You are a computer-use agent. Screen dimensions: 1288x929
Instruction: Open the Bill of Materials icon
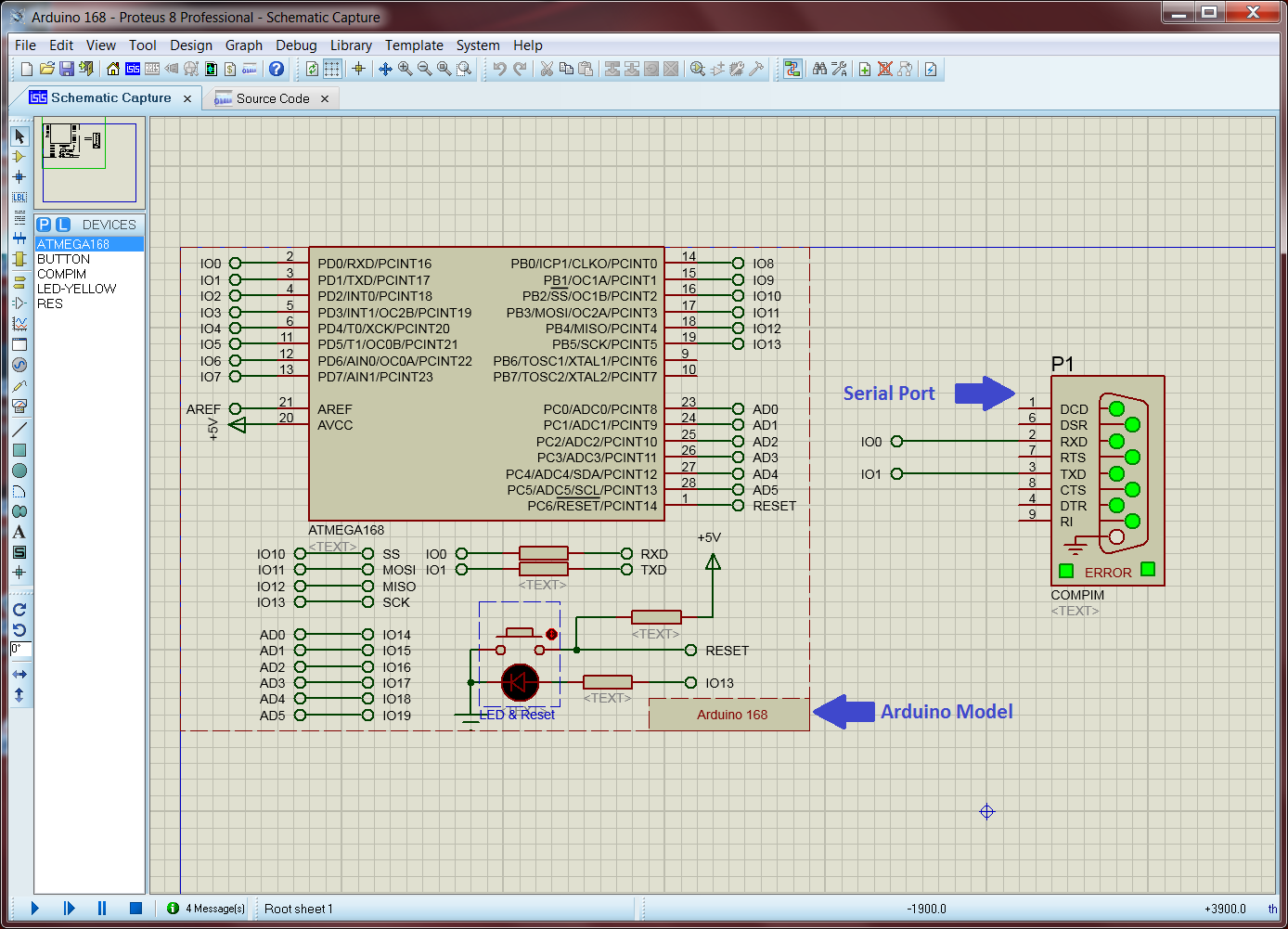[x=230, y=69]
